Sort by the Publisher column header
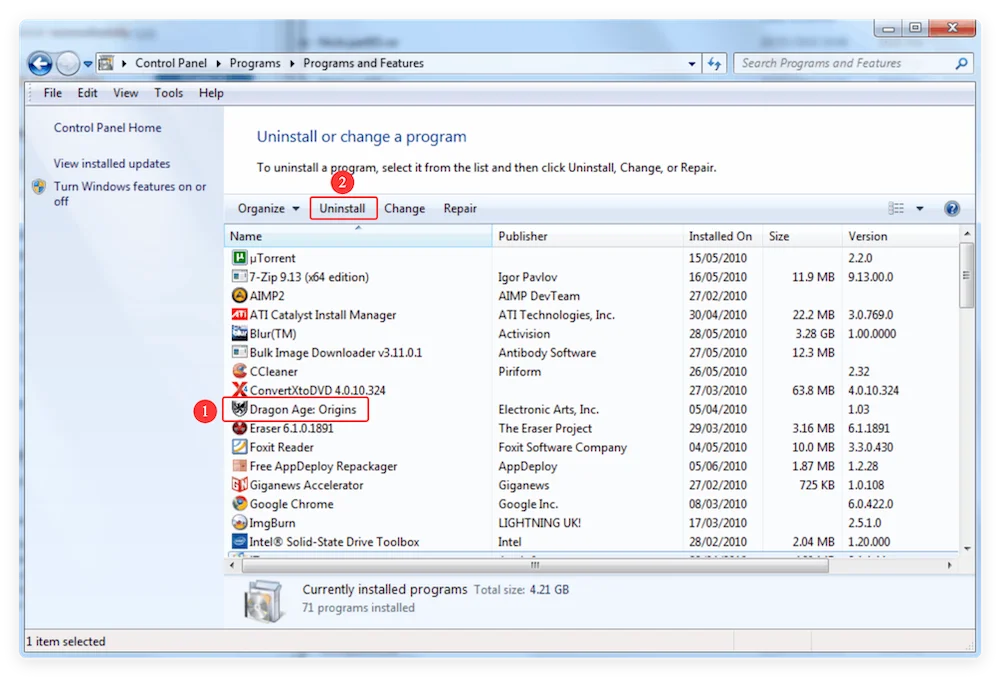 (587, 236)
